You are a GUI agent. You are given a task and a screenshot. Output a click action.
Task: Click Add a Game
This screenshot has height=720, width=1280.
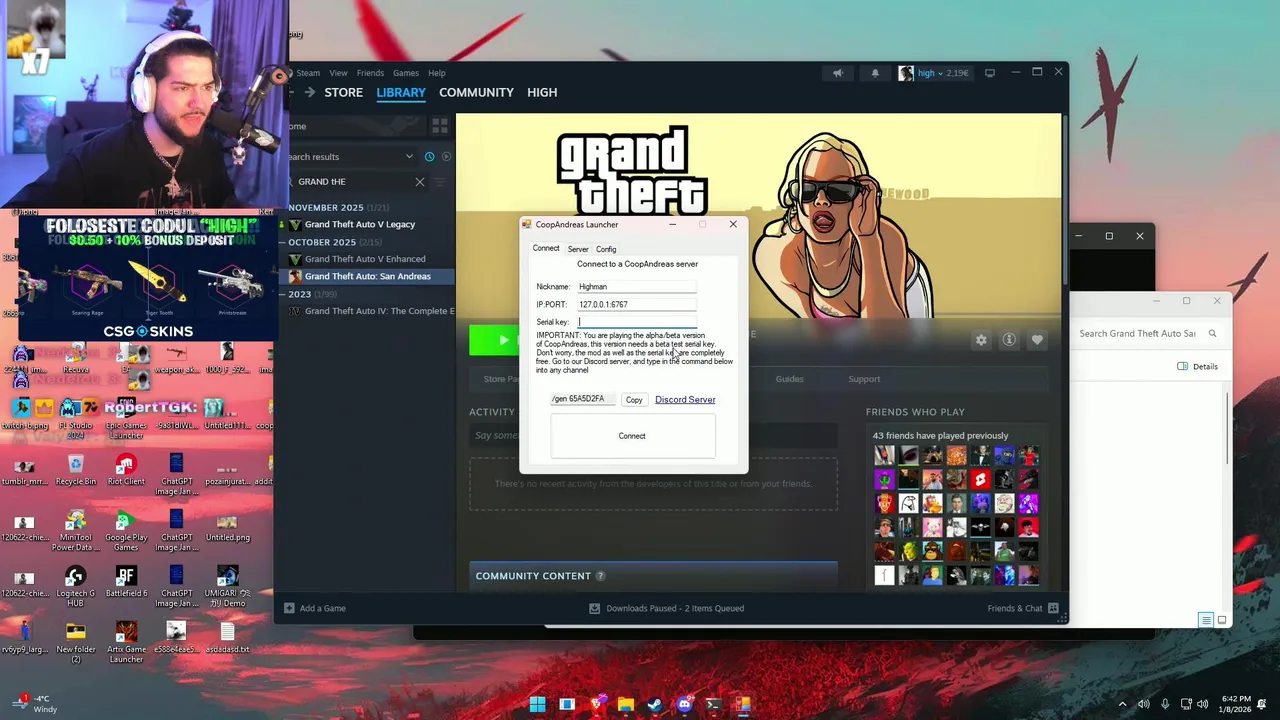point(315,608)
